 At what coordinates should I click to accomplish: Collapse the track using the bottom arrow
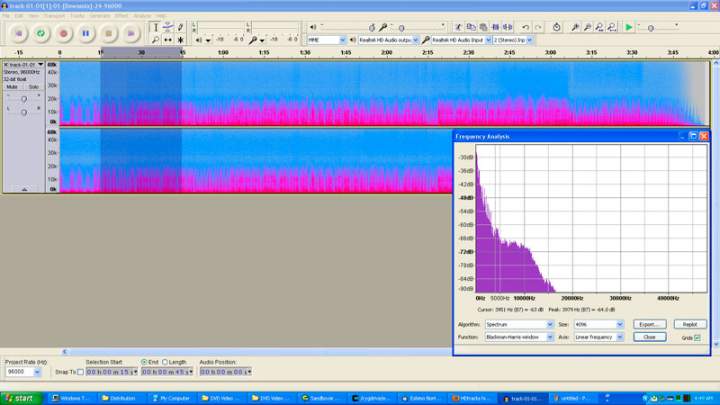pyautogui.click(x=24, y=189)
